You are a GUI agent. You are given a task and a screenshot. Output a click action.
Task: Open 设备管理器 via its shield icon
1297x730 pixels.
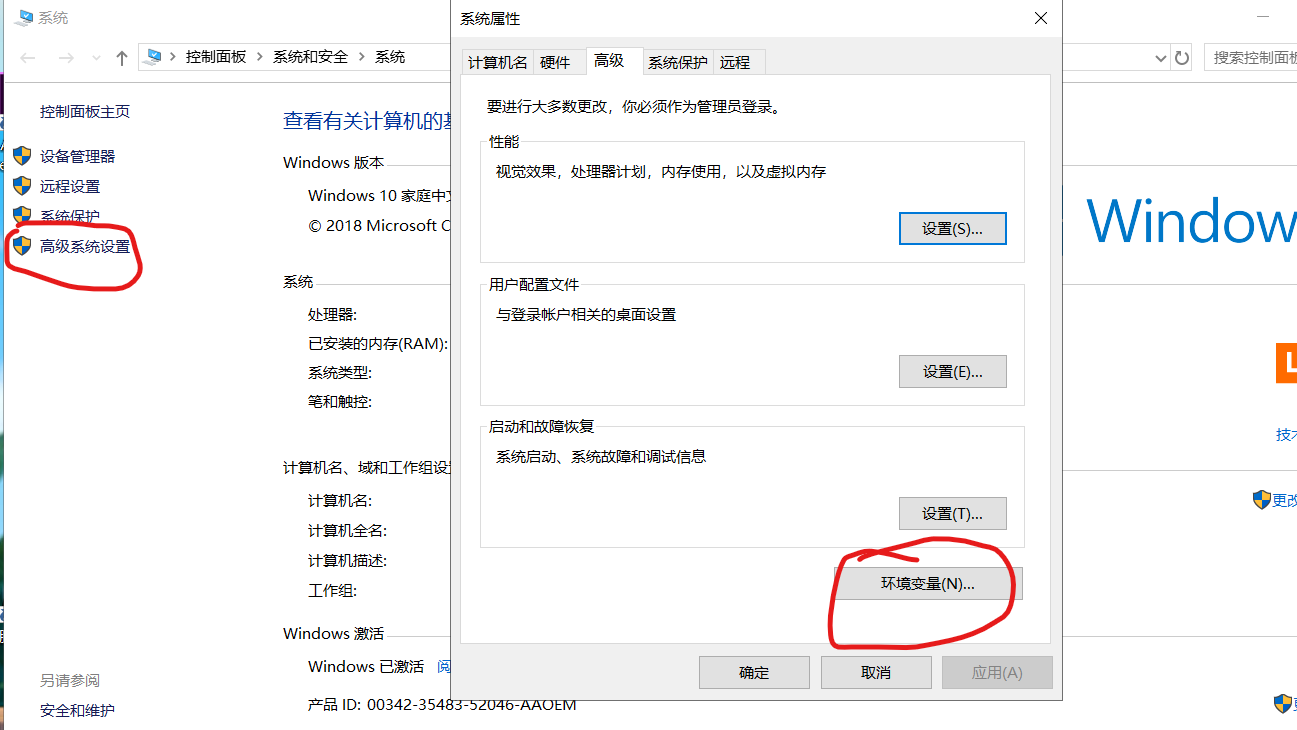(x=22, y=156)
